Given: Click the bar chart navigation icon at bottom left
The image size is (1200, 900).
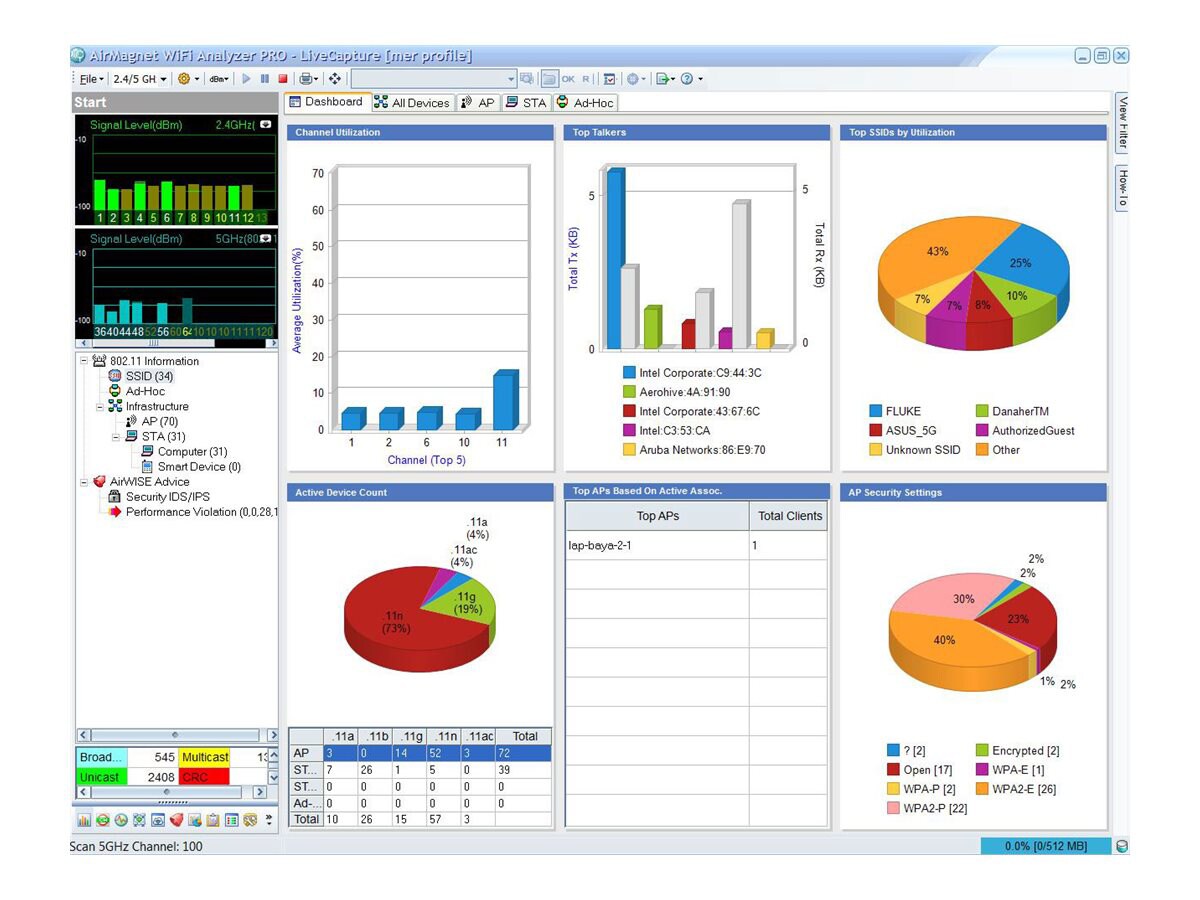Looking at the screenshot, I should 84,820.
